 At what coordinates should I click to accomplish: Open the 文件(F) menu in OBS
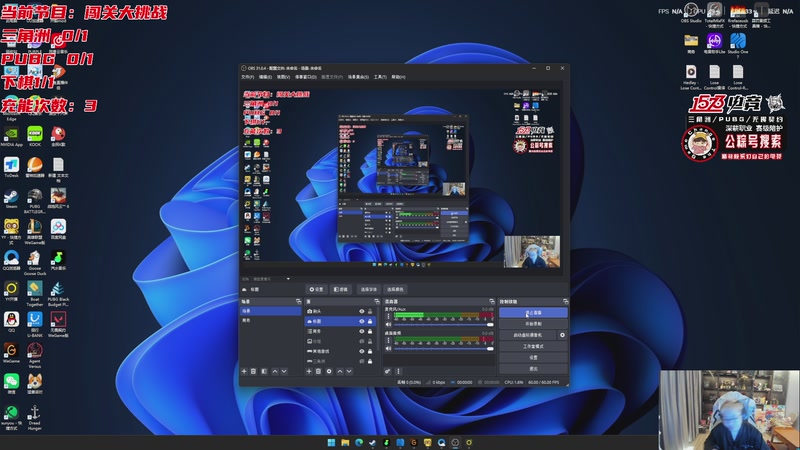[x=247, y=77]
